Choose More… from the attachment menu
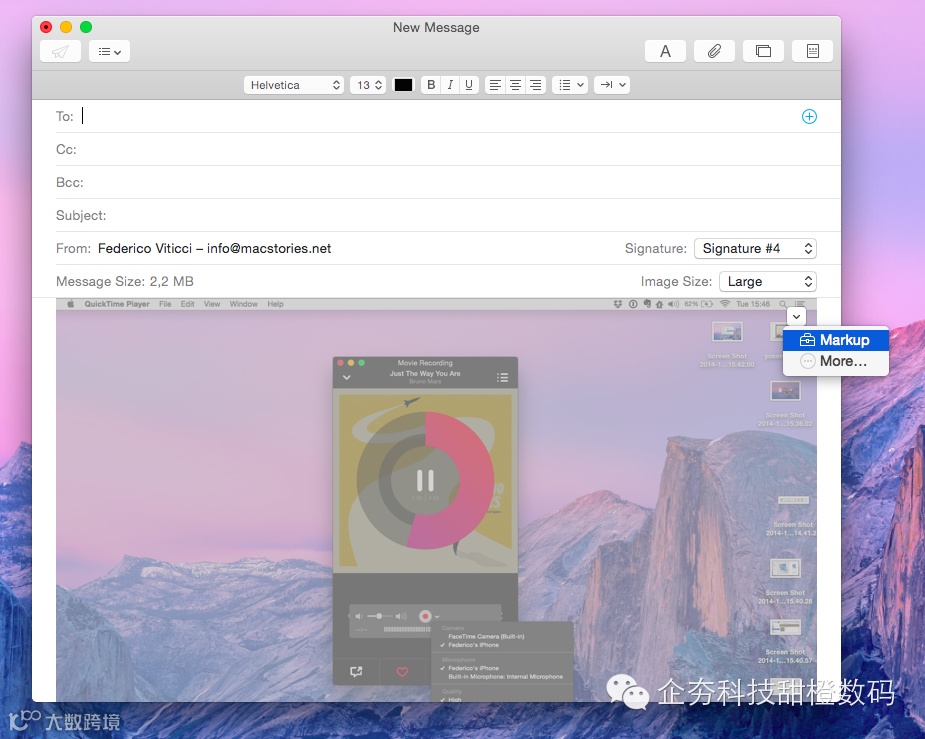The width and height of the screenshot is (925, 739). pyautogui.click(x=835, y=361)
